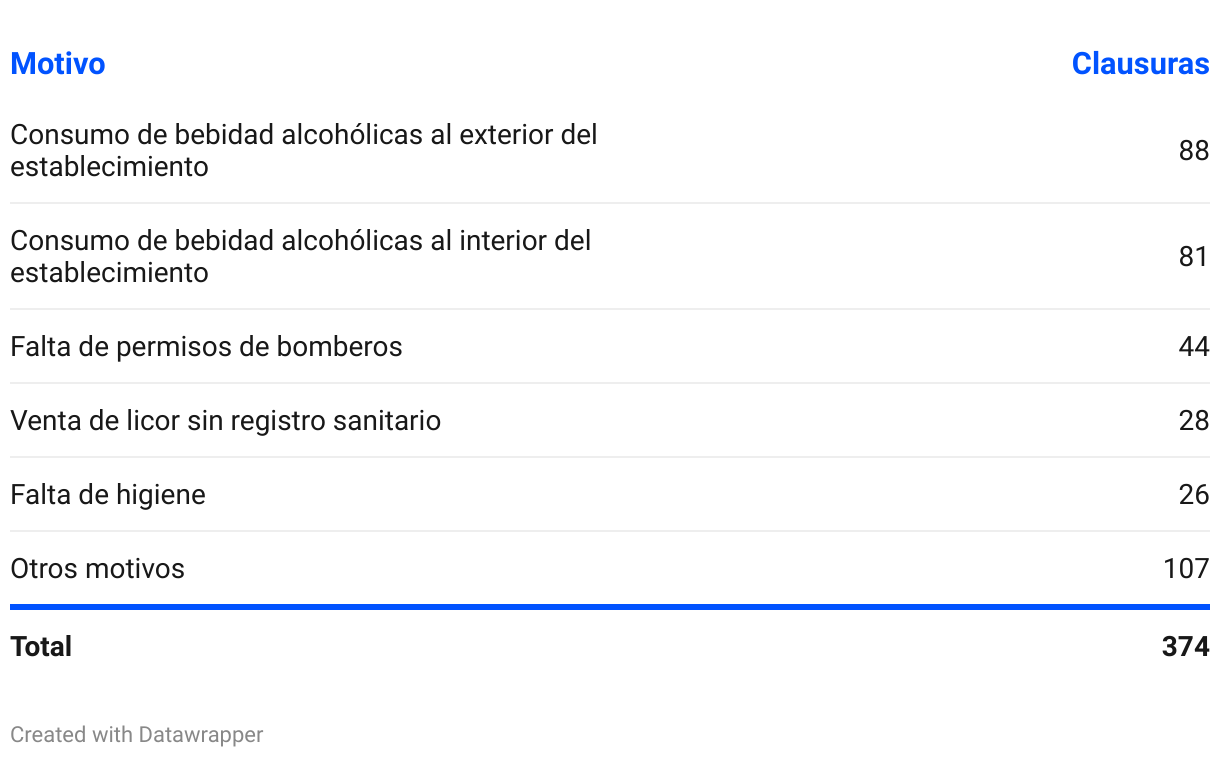Click the value 26 for higiene
Screen dimensions: 1220x758
[x=1194, y=495]
